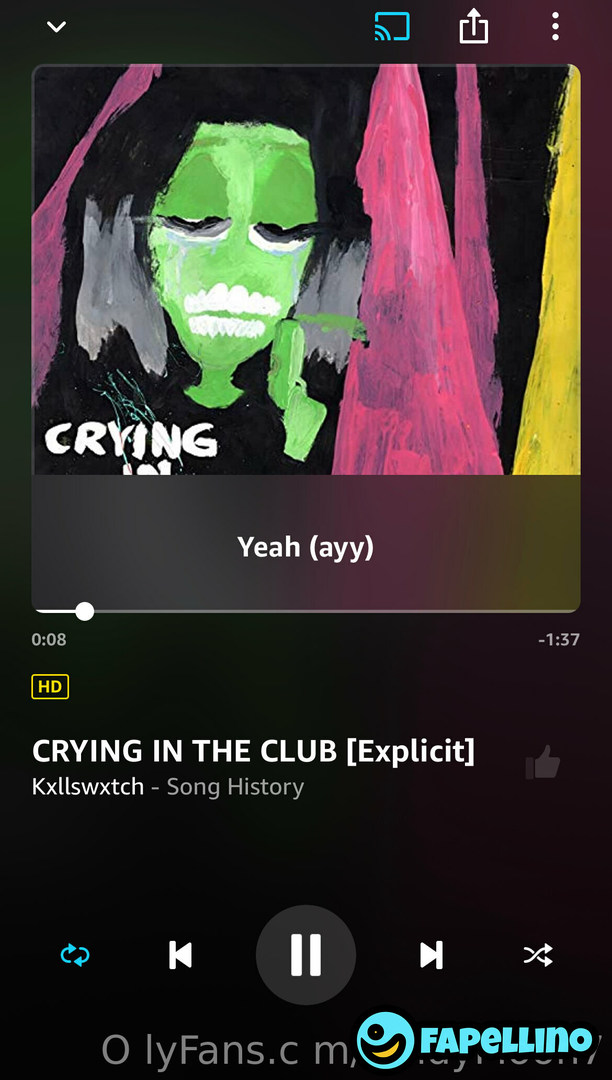Open the Song History link
Screen dimensions: 612x1080
tap(235, 787)
